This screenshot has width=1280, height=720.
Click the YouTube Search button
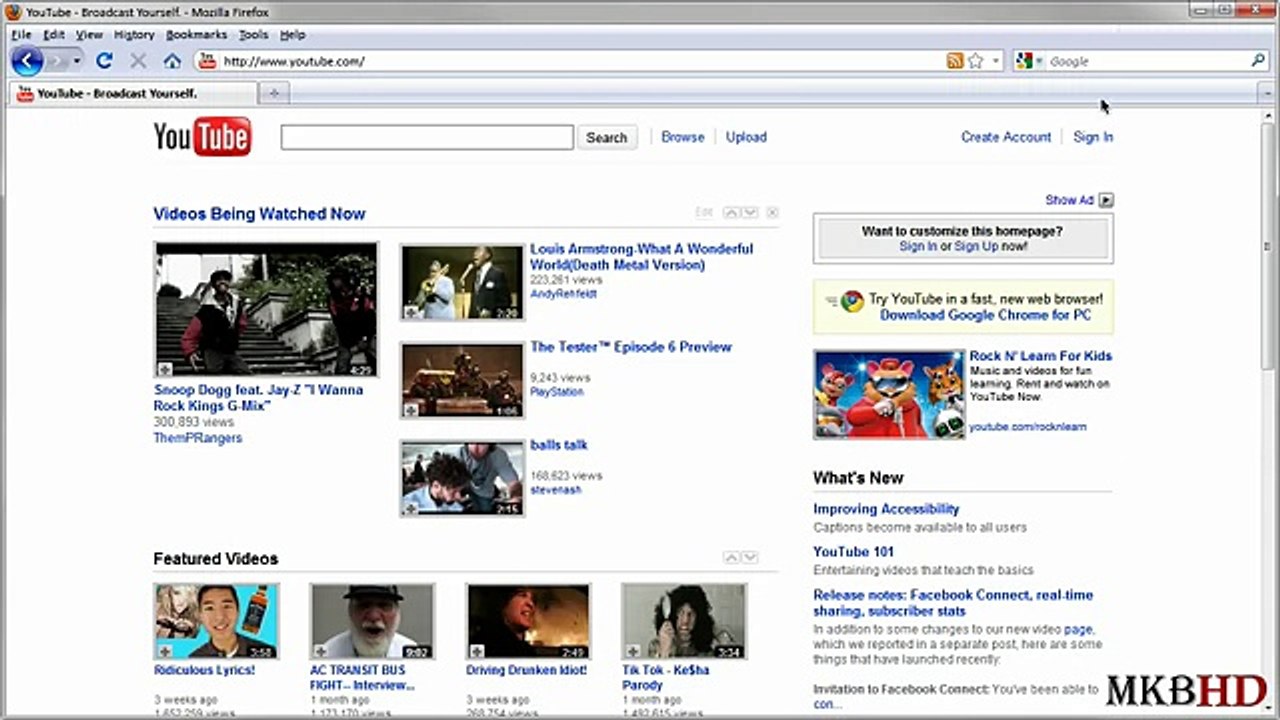click(x=607, y=138)
